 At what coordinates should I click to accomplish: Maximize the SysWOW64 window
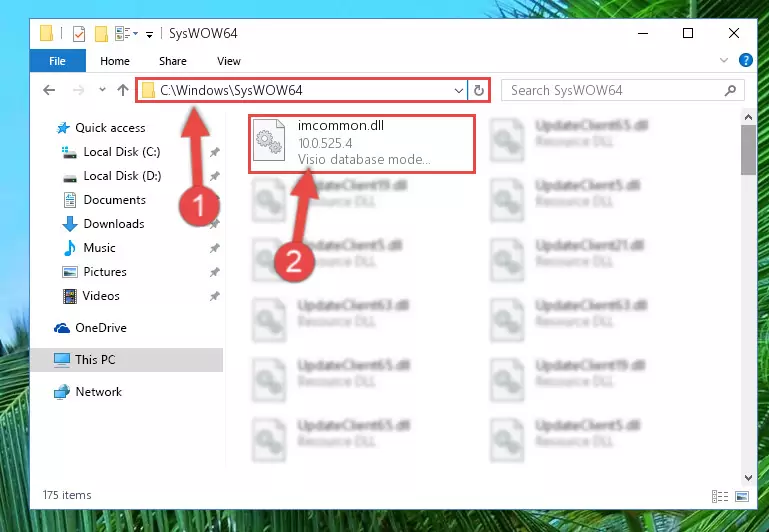pos(688,33)
